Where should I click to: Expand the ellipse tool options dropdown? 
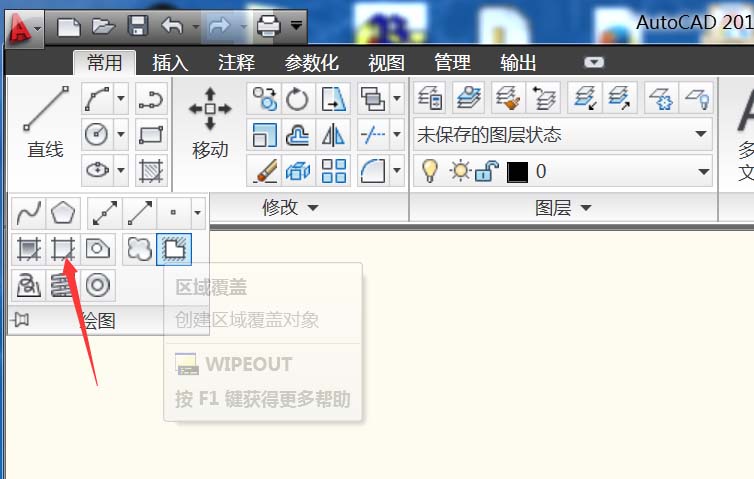click(x=121, y=170)
